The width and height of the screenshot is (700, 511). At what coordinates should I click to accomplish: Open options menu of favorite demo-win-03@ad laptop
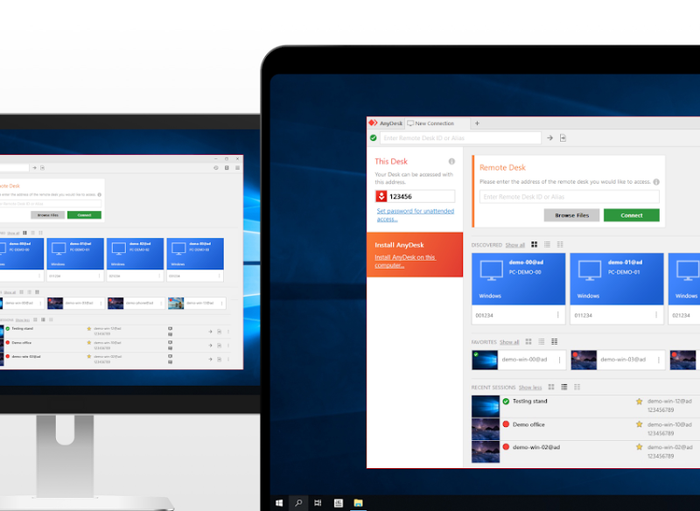click(658, 360)
